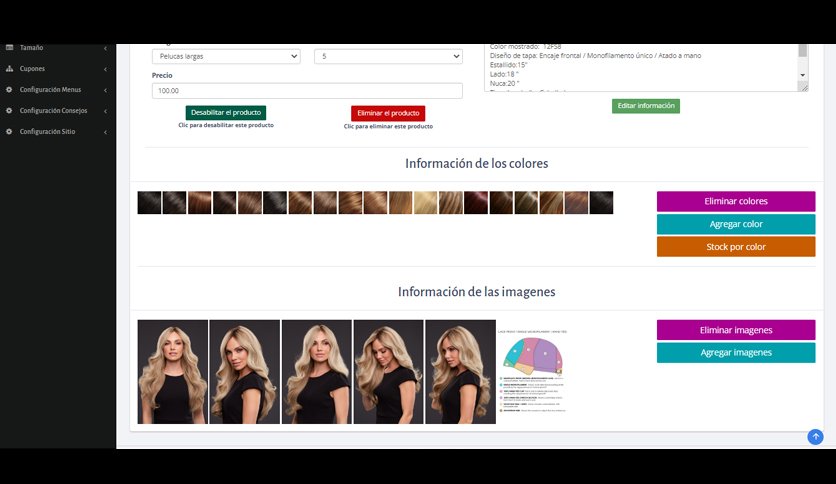Image resolution: width=836 pixels, height=484 pixels.
Task: Expand the Cupones menu chevron
Action: pos(105,69)
